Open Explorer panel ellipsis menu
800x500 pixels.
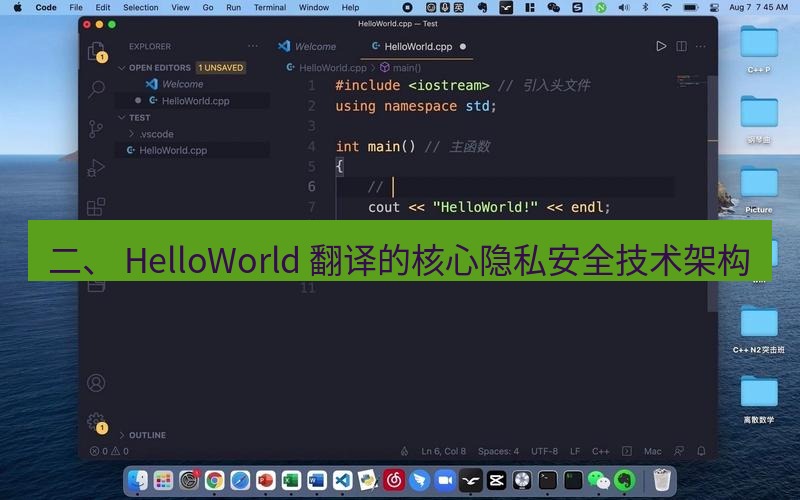(253, 46)
